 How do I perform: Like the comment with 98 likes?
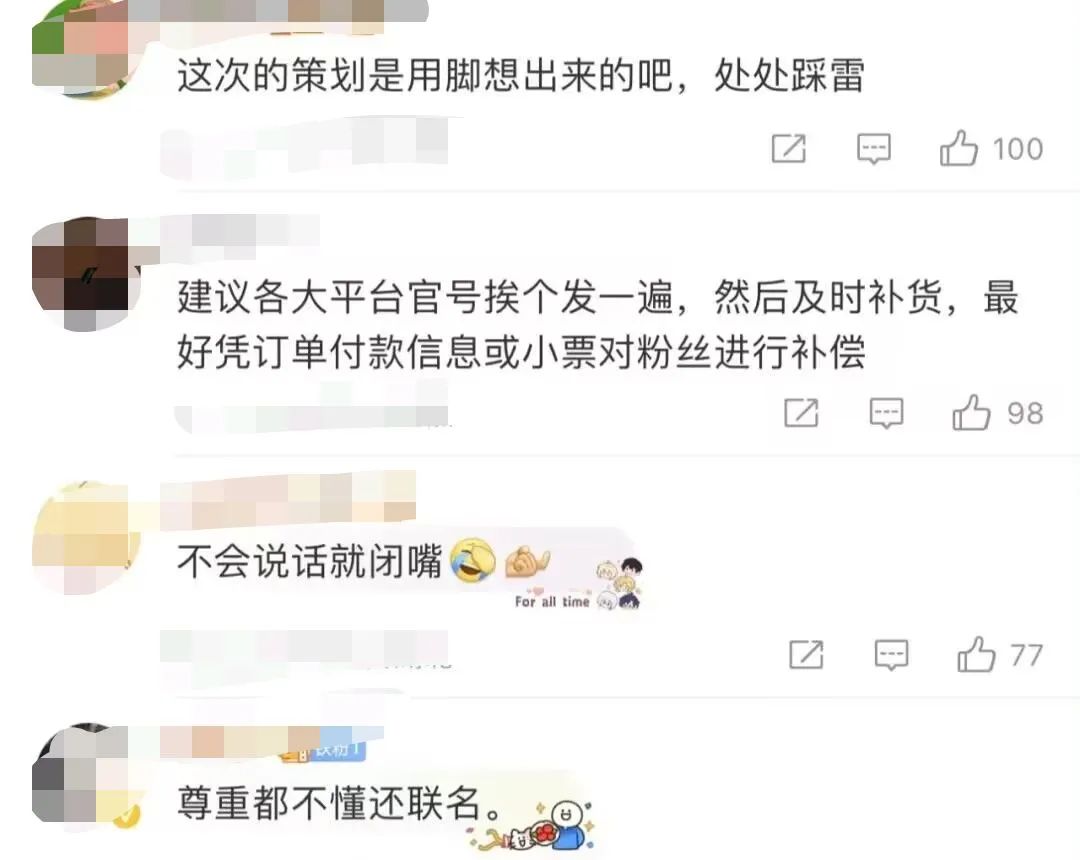(971, 413)
